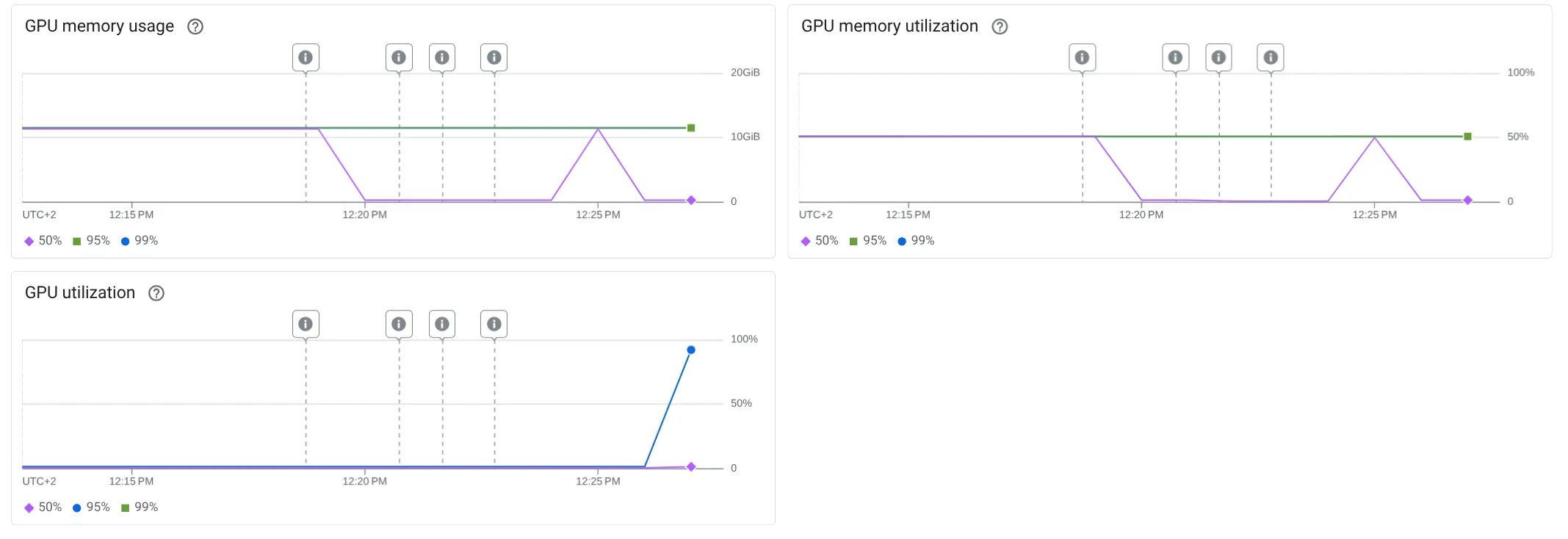This screenshot has width=1568, height=539.
Task: Open help icon beside GPU memory usage
Action: point(195,26)
